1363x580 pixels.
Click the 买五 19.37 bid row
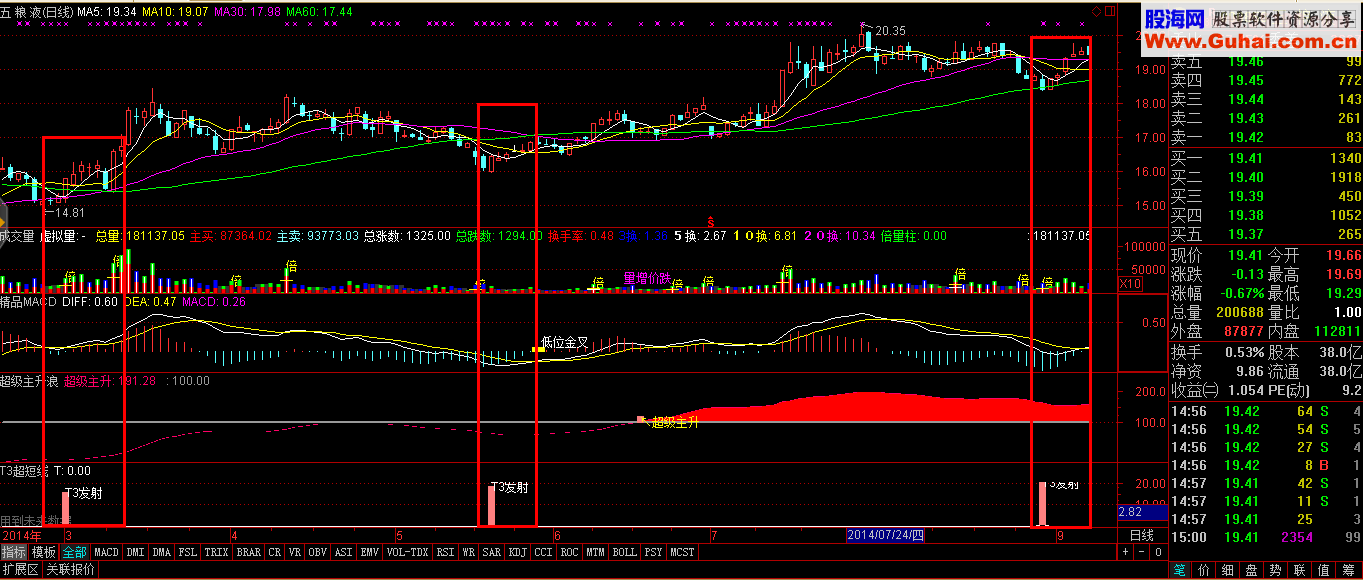click(x=1266, y=234)
